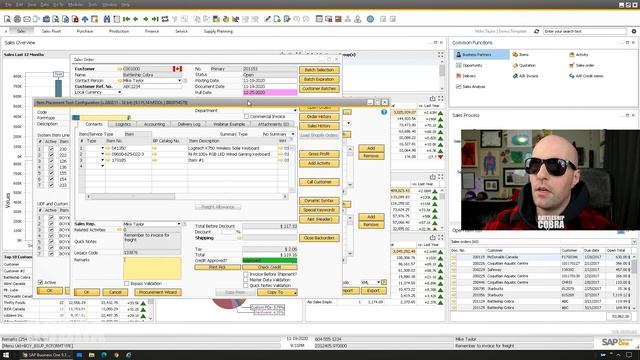Open Summary Type No Summary dropdown
The image size is (640, 360).
click(x=292, y=134)
